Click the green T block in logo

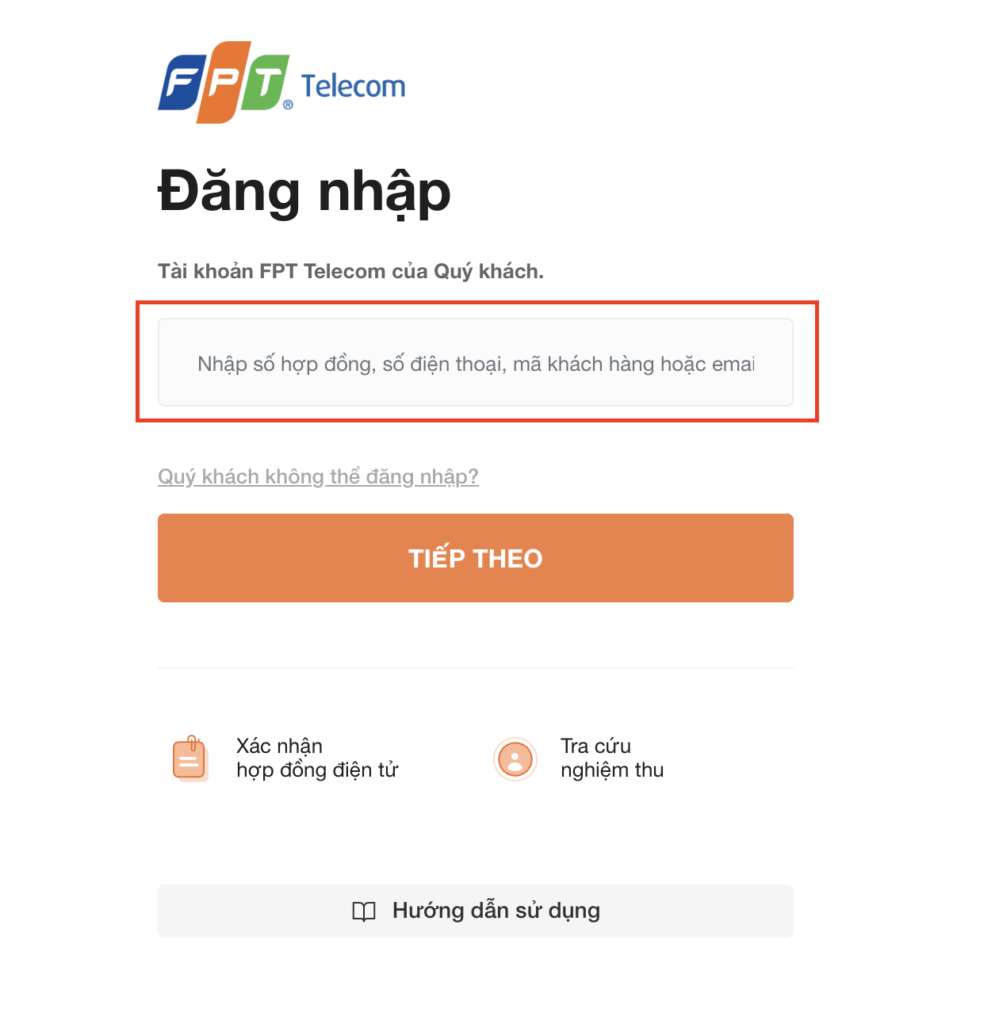[x=265, y=83]
